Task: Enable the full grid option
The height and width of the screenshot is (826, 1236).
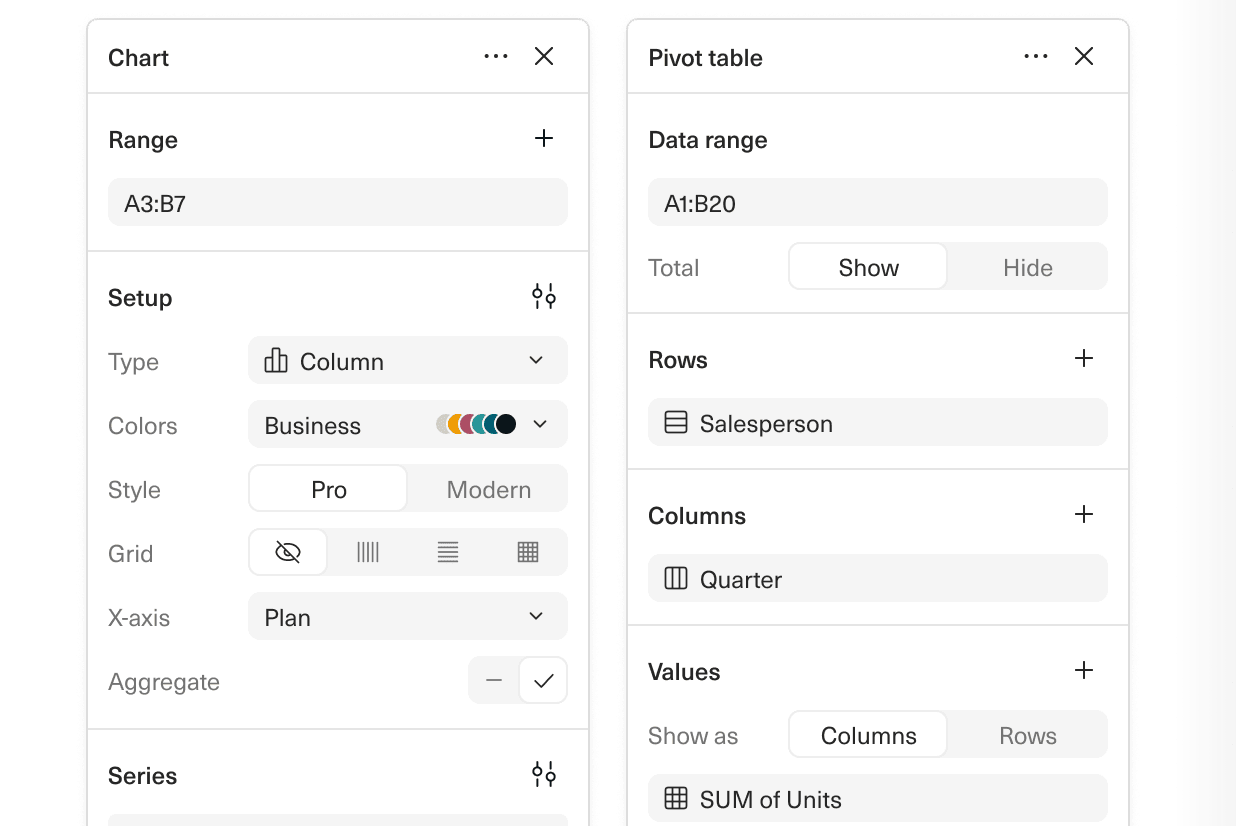Action: (x=527, y=552)
